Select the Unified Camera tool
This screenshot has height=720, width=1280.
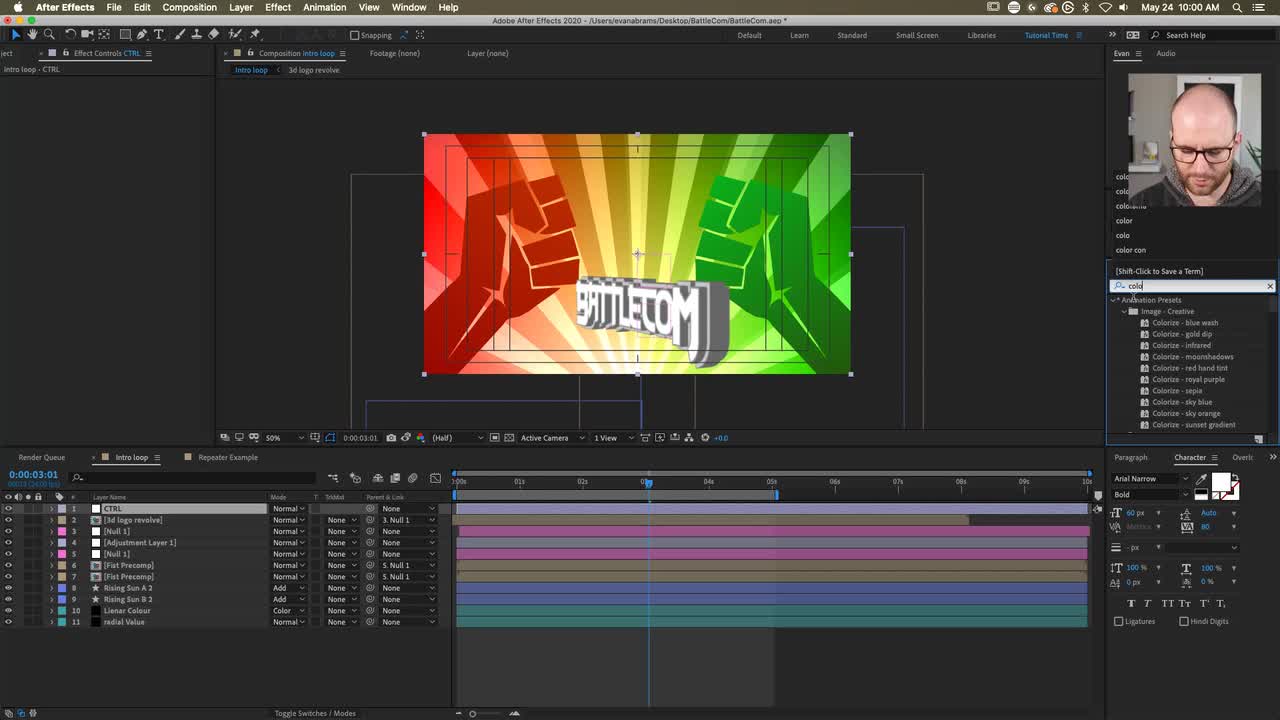87,35
